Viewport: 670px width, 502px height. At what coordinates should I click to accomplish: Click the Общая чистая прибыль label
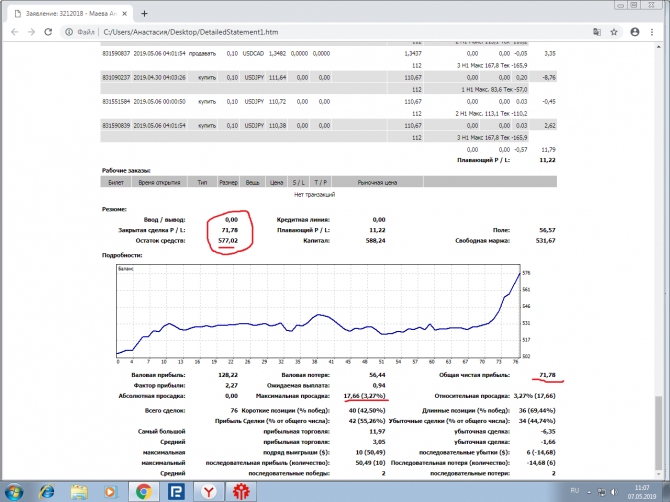tap(474, 375)
